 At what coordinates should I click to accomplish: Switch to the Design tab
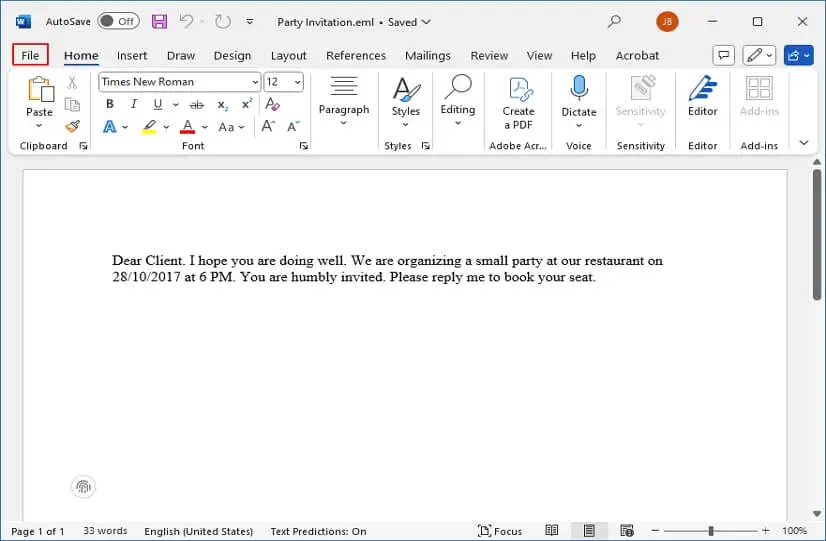(x=232, y=55)
